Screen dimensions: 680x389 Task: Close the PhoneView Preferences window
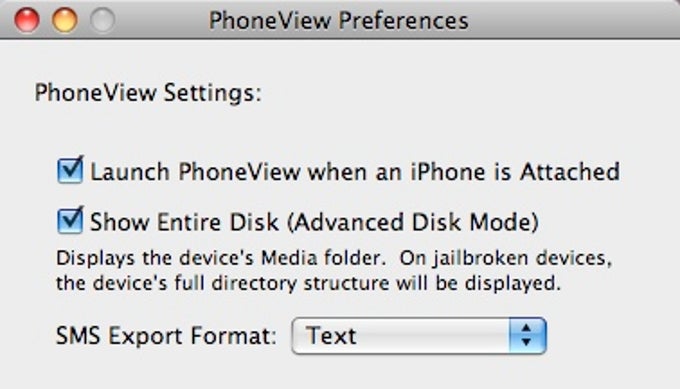click(x=27, y=20)
